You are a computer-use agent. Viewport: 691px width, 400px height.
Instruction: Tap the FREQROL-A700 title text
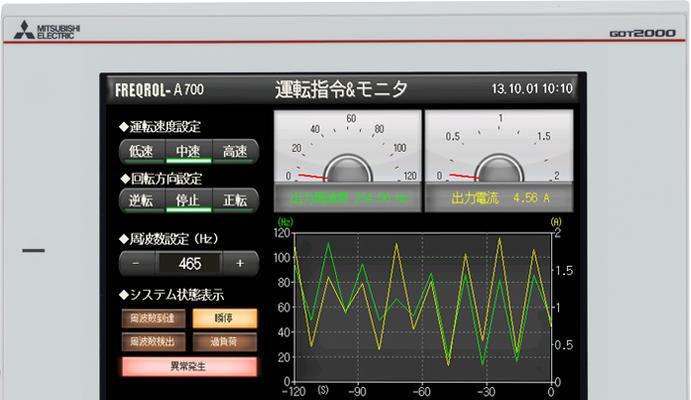pos(160,90)
